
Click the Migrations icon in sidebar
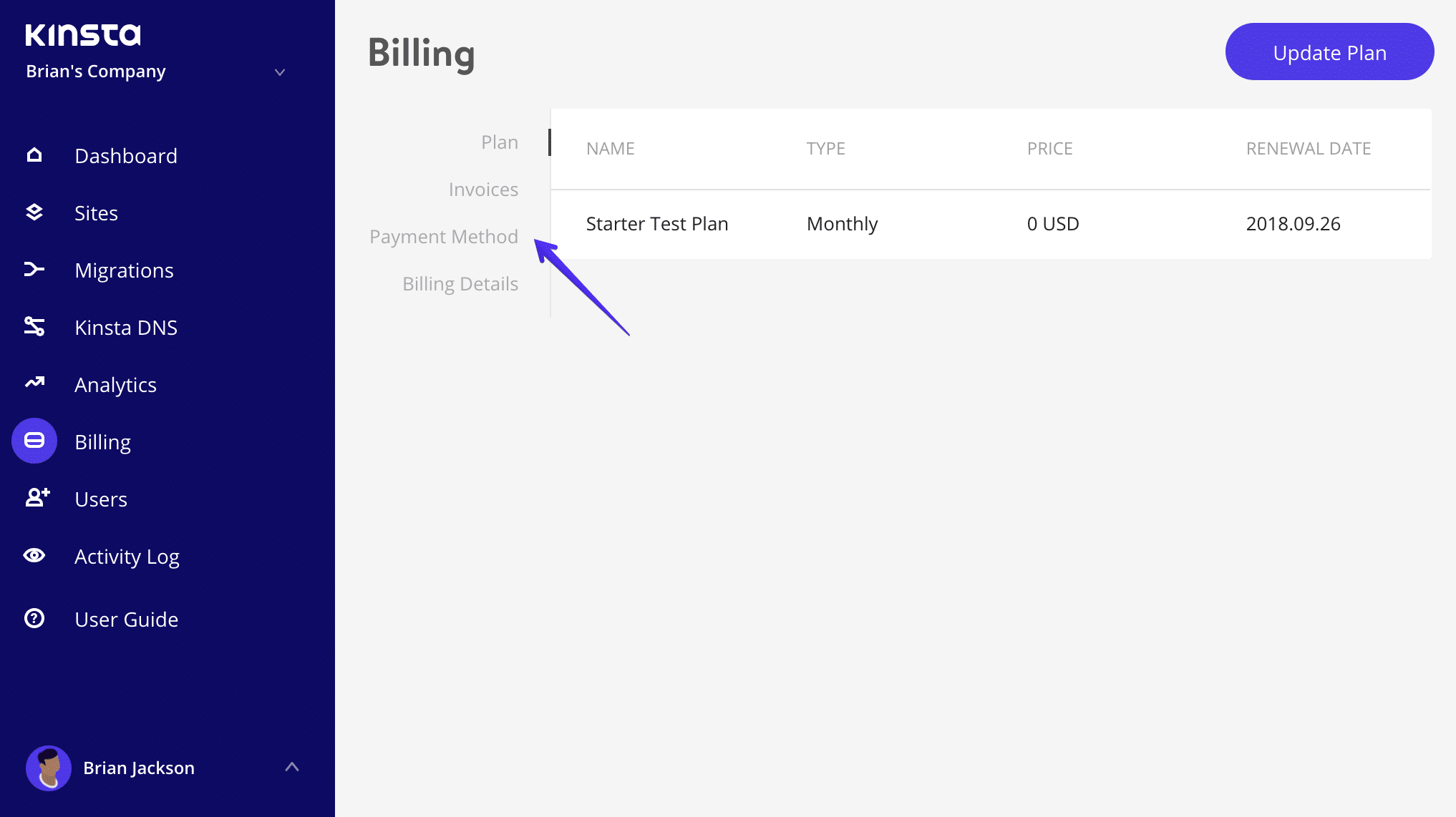click(34, 269)
